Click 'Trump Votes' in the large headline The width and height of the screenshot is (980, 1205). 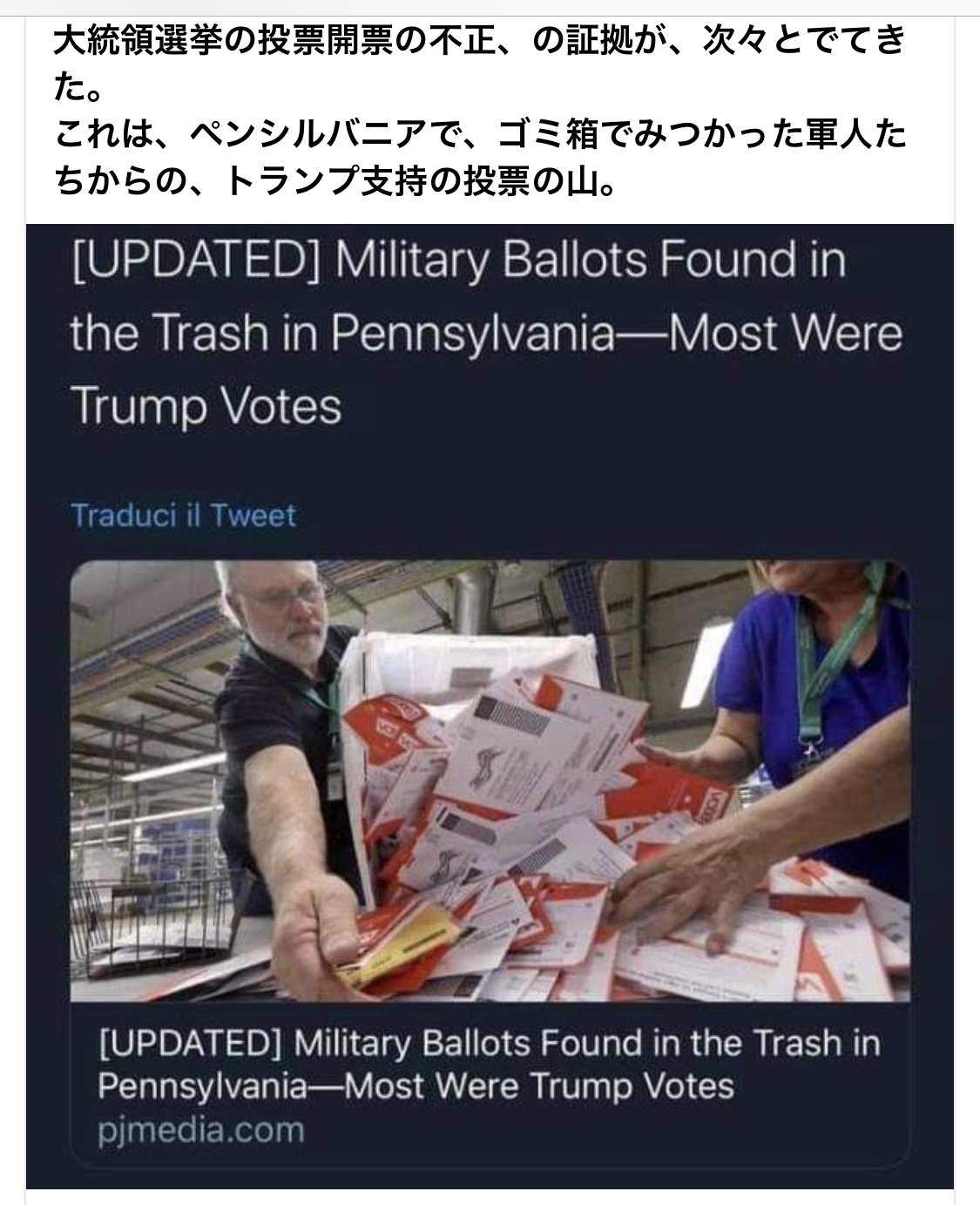tap(206, 406)
